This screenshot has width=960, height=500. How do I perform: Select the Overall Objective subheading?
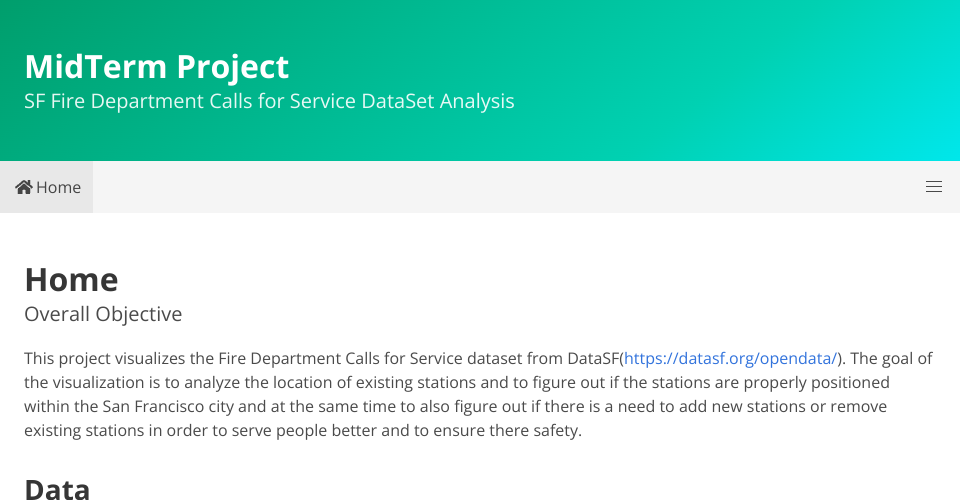pos(103,314)
